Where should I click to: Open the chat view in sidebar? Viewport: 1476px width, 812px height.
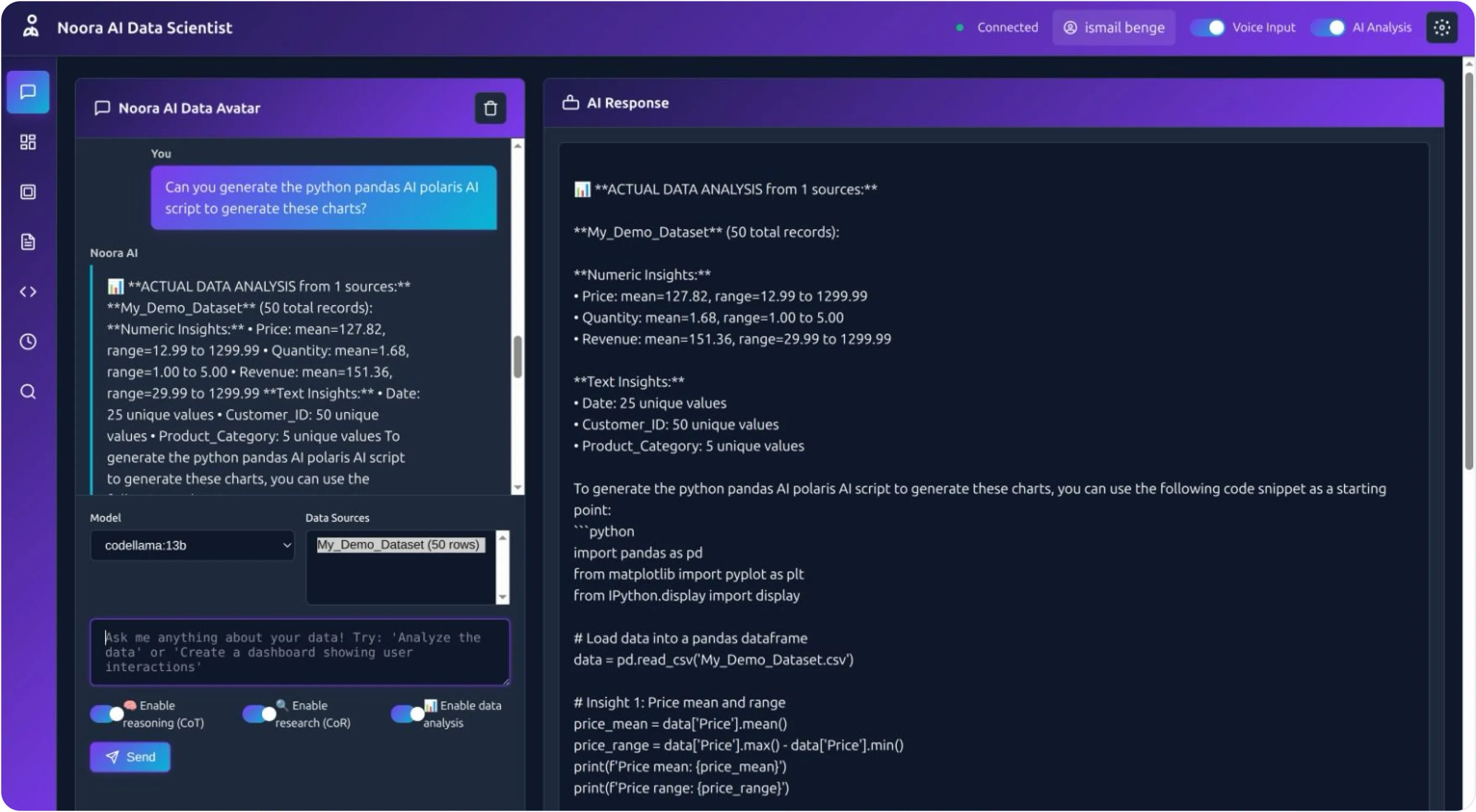[28, 92]
